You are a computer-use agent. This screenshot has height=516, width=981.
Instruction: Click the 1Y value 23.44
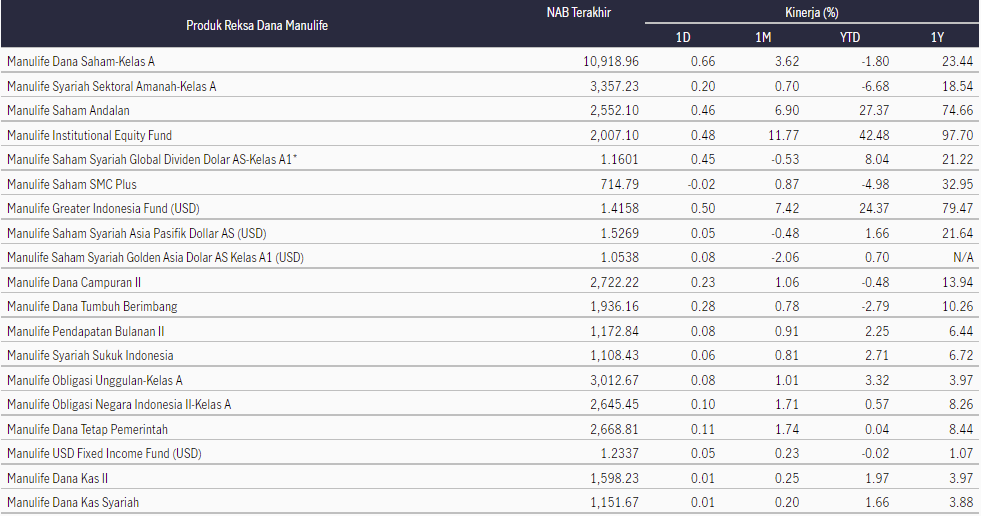point(958,61)
